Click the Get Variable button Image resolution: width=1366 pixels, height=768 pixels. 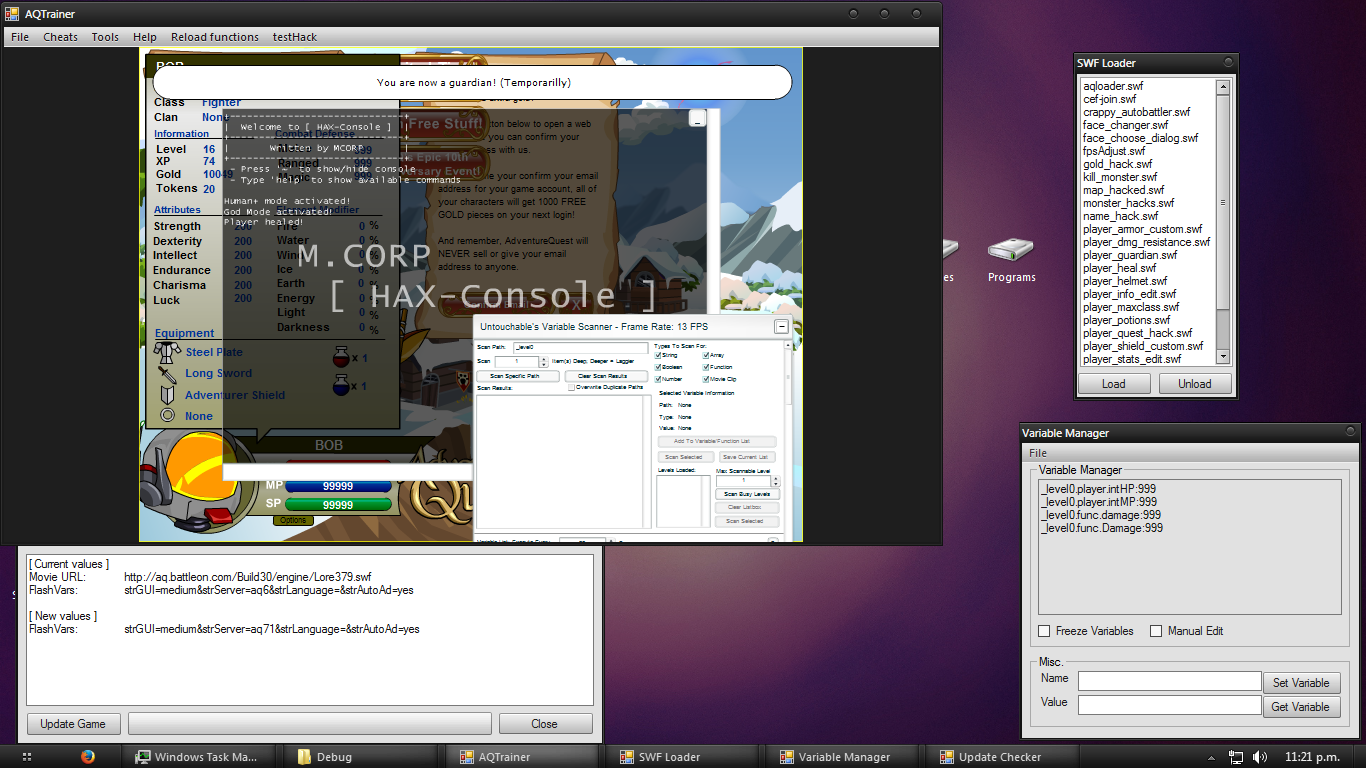coord(1301,707)
